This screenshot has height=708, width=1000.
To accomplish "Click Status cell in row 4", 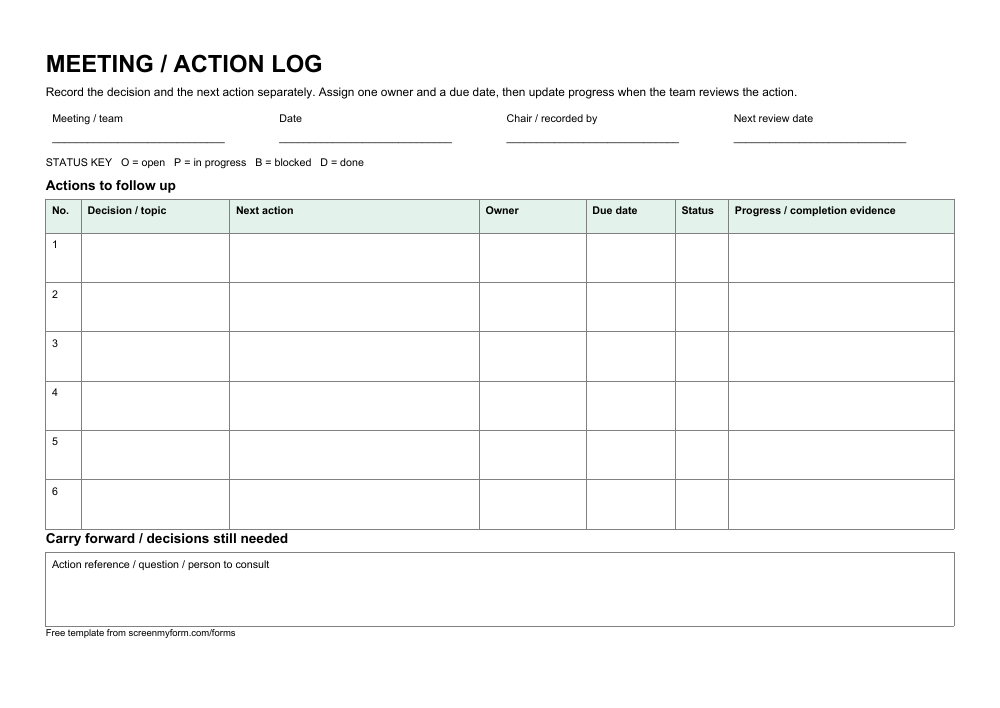I will point(702,406).
